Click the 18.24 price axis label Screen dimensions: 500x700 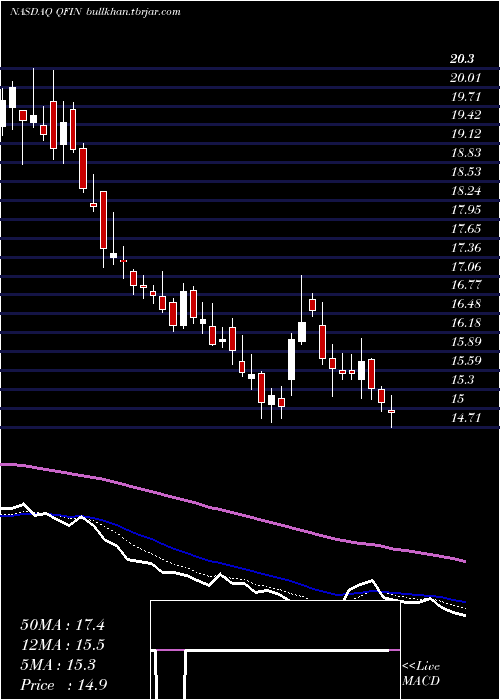[x=466, y=191]
